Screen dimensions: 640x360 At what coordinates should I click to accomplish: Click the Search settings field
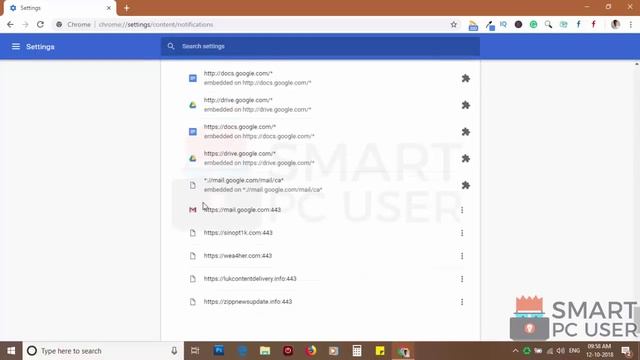(x=320, y=46)
